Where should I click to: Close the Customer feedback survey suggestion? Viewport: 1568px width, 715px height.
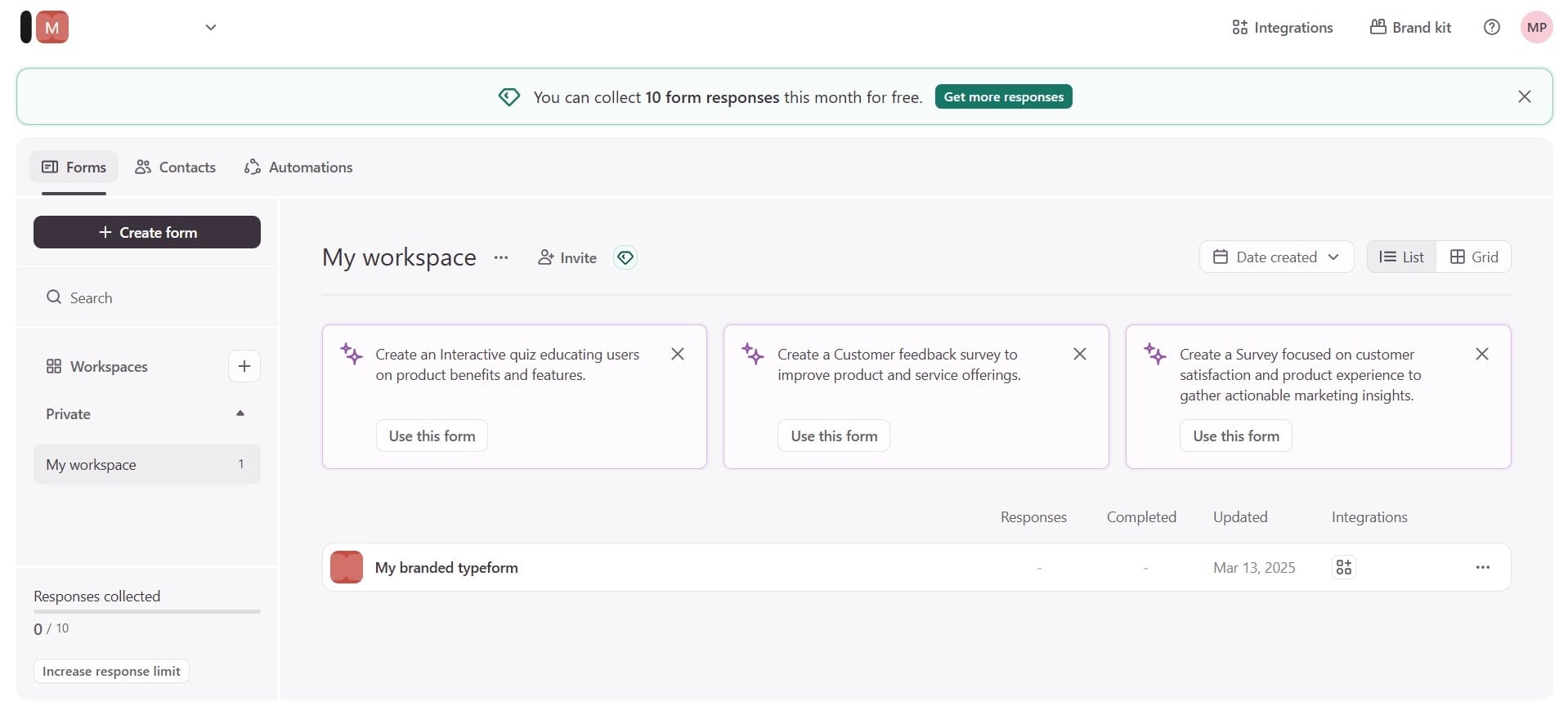click(1079, 354)
